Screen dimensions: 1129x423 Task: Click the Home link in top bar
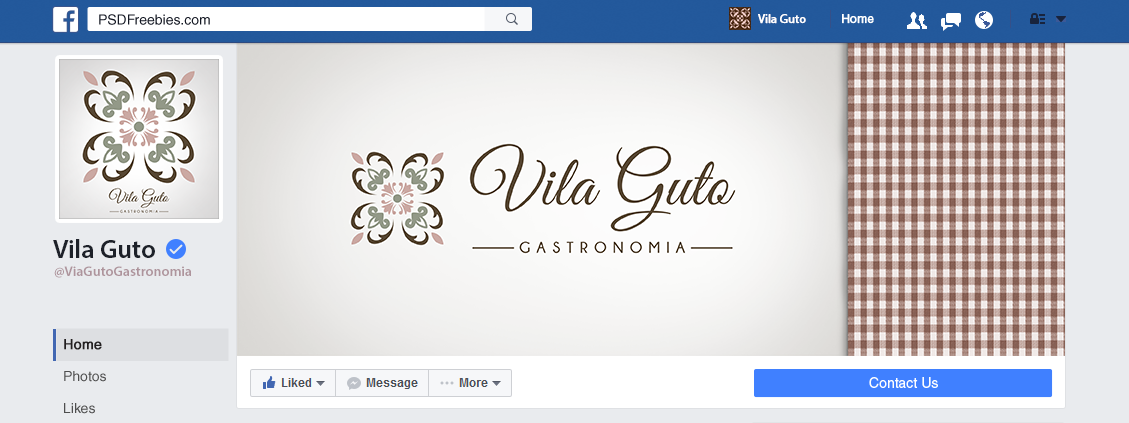pos(857,19)
